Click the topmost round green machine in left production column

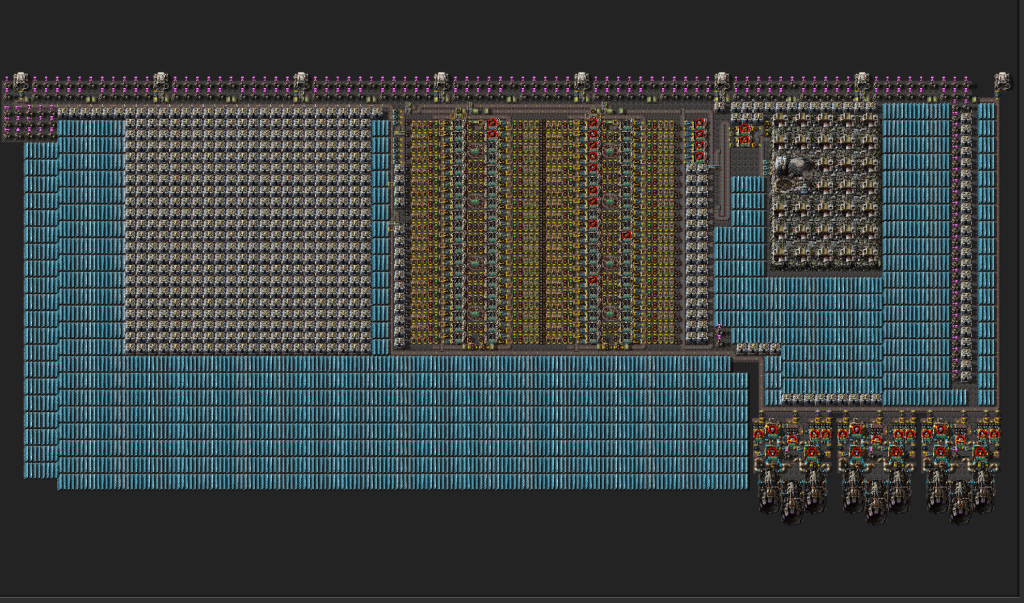coord(475,151)
